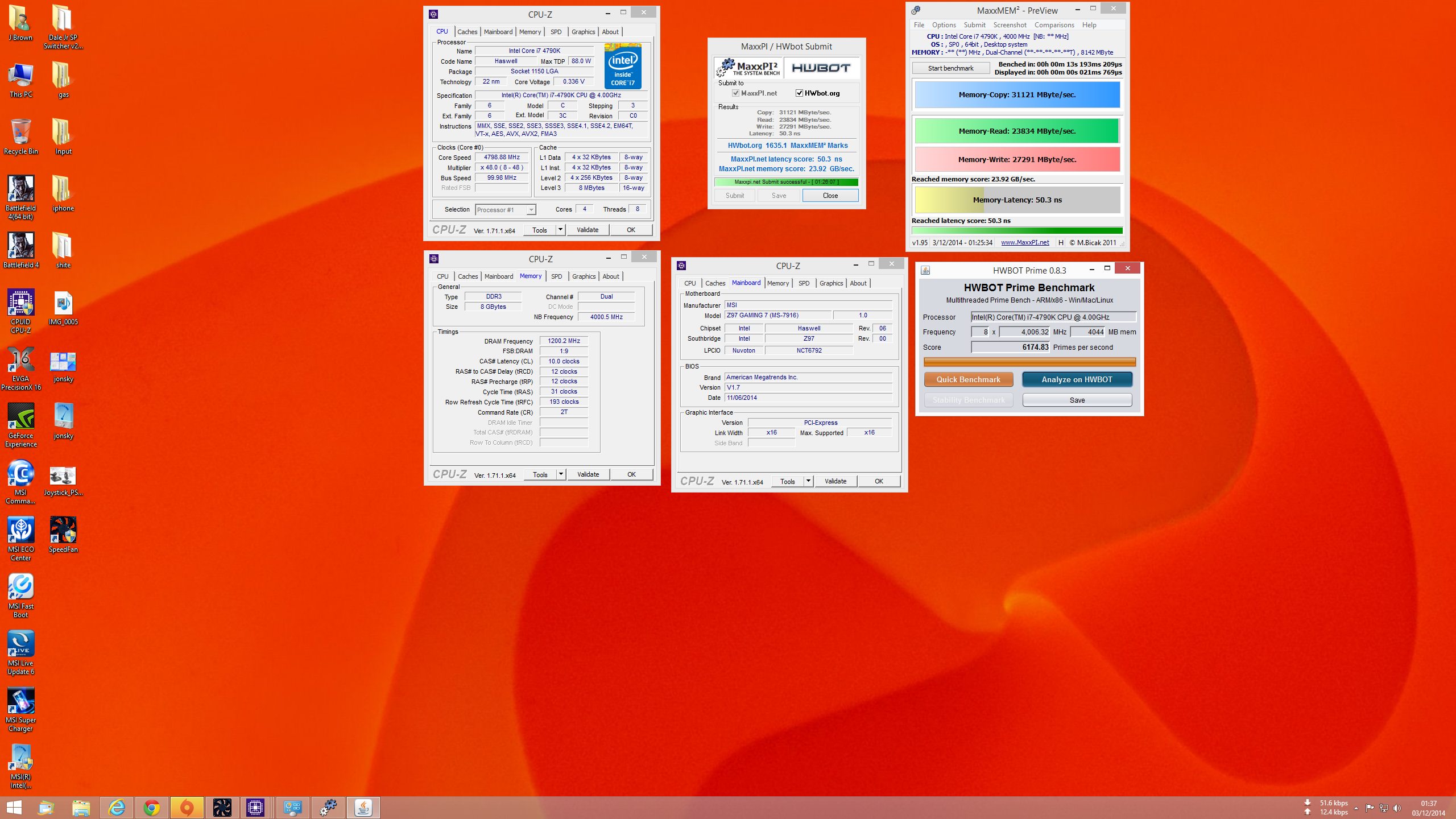1456x819 pixels.
Task: Open Google Chrome from the taskbar
Action: tap(152, 808)
